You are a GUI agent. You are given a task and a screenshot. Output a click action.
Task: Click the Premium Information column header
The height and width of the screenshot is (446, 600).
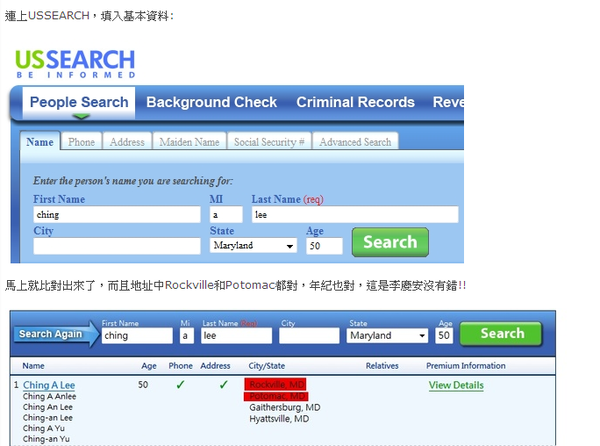pyautogui.click(x=466, y=366)
